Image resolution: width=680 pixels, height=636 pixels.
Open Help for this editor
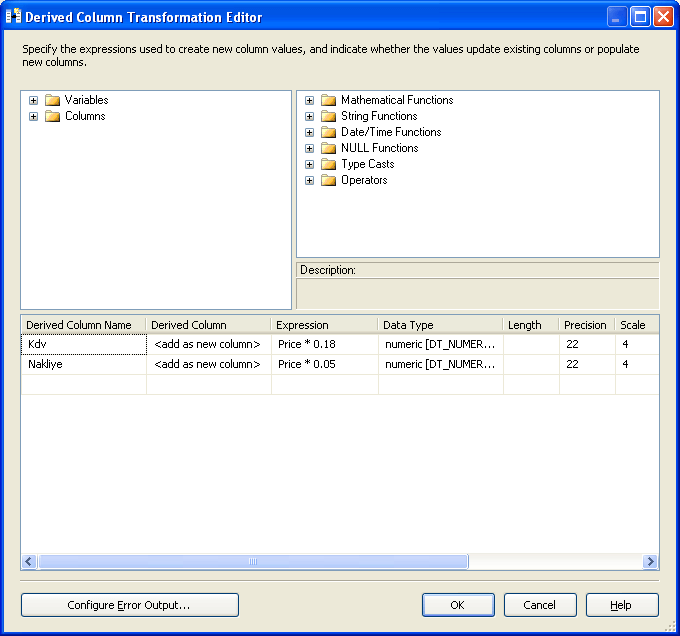[x=622, y=605]
